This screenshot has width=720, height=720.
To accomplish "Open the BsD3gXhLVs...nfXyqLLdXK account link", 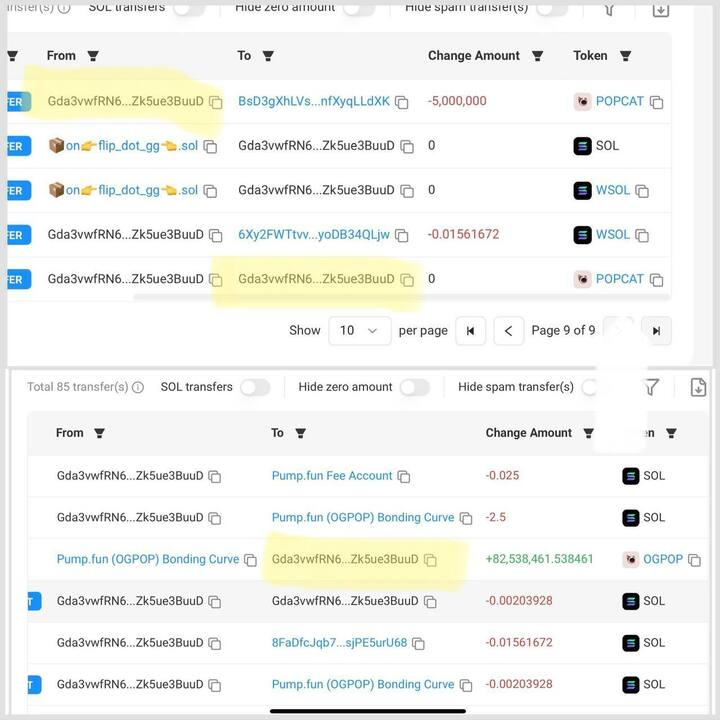I will [x=314, y=102].
